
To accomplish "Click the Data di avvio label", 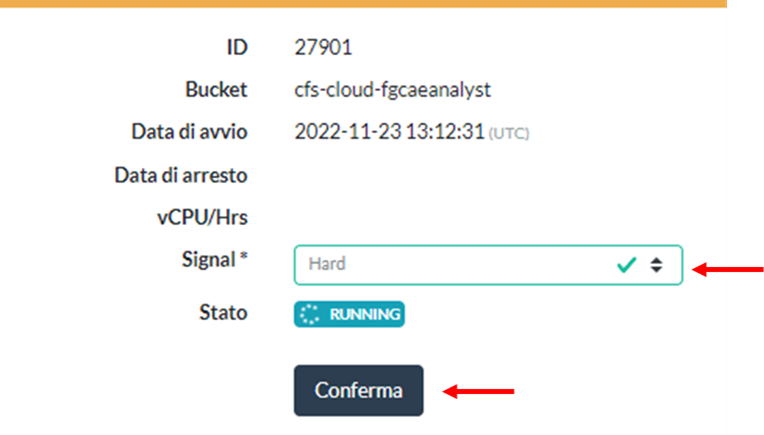I will 190,132.
